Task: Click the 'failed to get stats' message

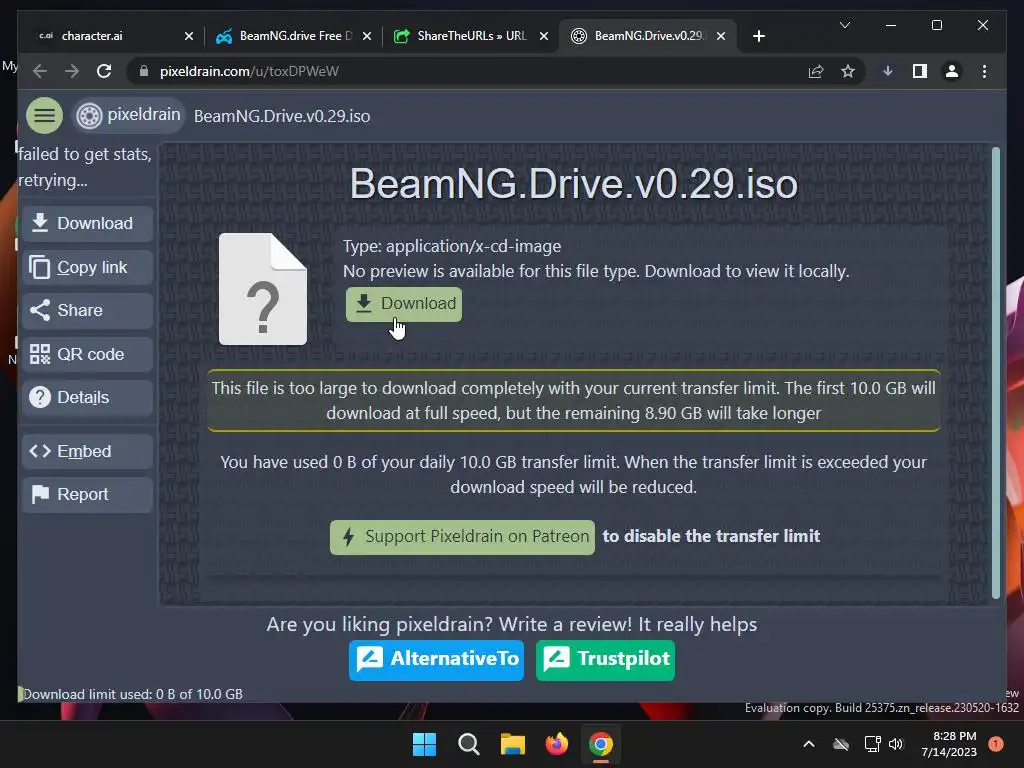Action: tap(85, 167)
